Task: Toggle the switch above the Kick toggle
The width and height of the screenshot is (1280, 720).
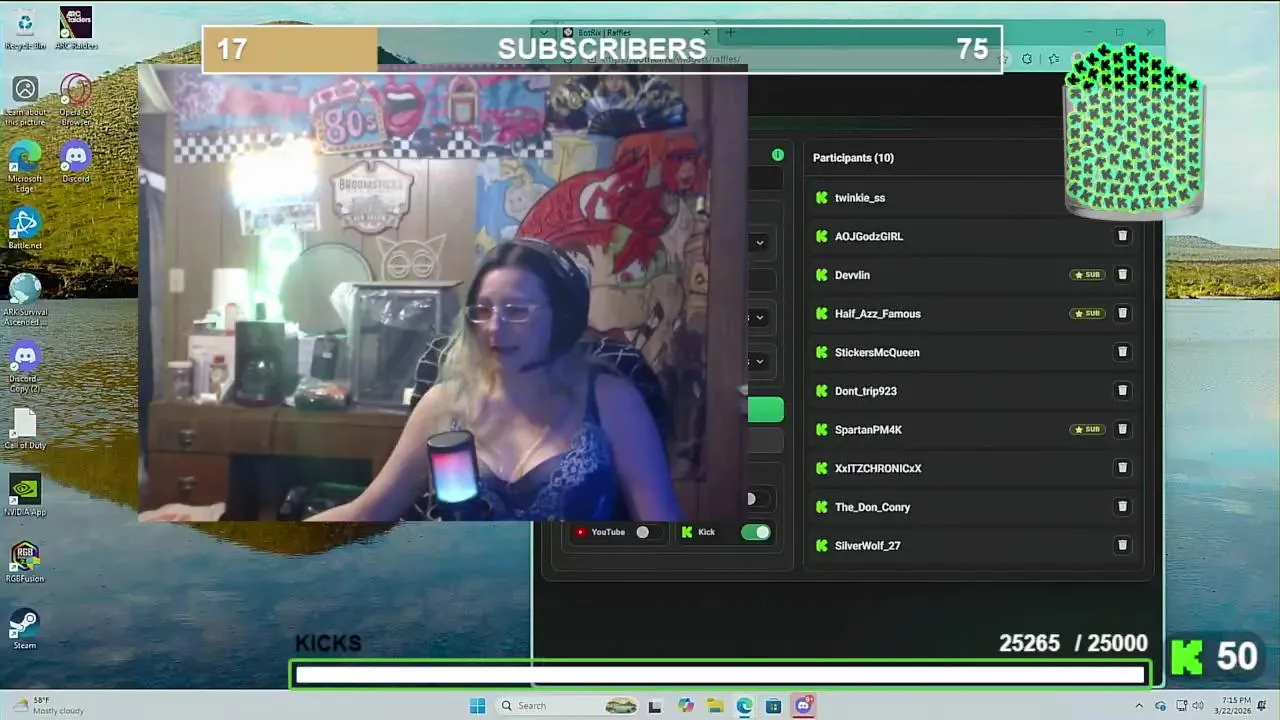Action: pyautogui.click(x=757, y=498)
